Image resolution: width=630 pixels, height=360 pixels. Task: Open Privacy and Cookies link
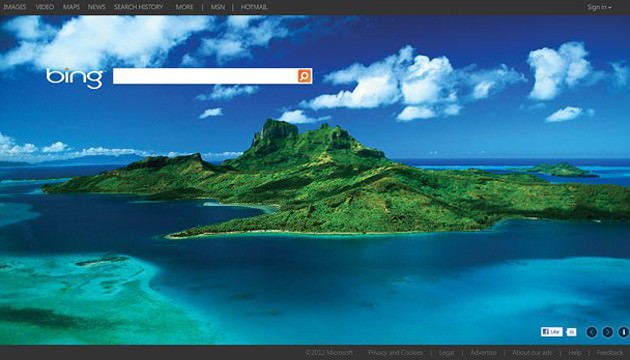[395, 353]
